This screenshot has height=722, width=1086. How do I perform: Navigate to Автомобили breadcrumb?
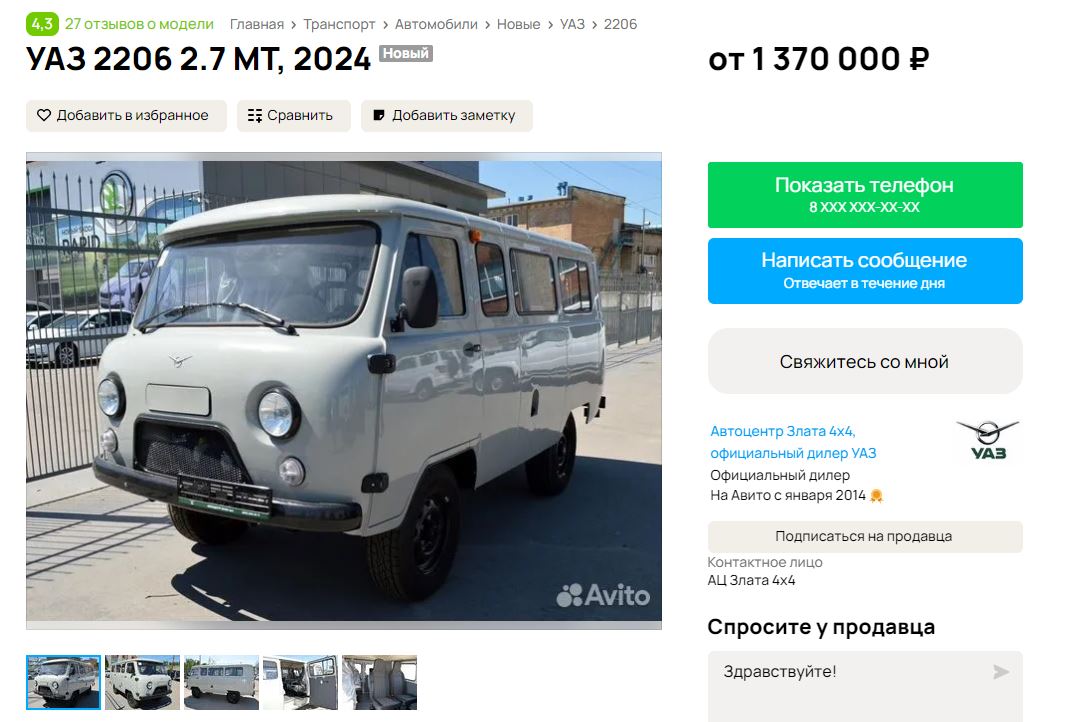436,24
